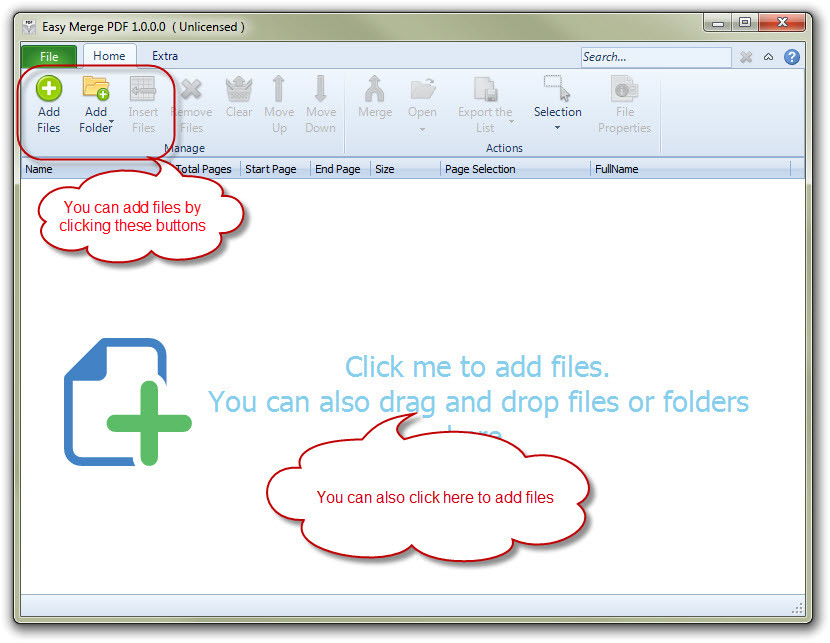
Task: Click the Move Down arrow icon
Action: [320, 88]
